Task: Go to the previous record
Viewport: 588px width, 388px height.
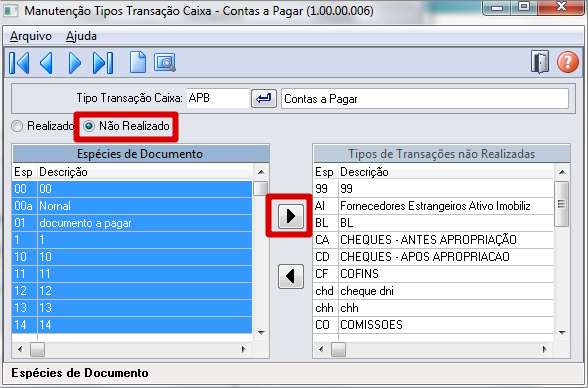Action: pos(46,63)
